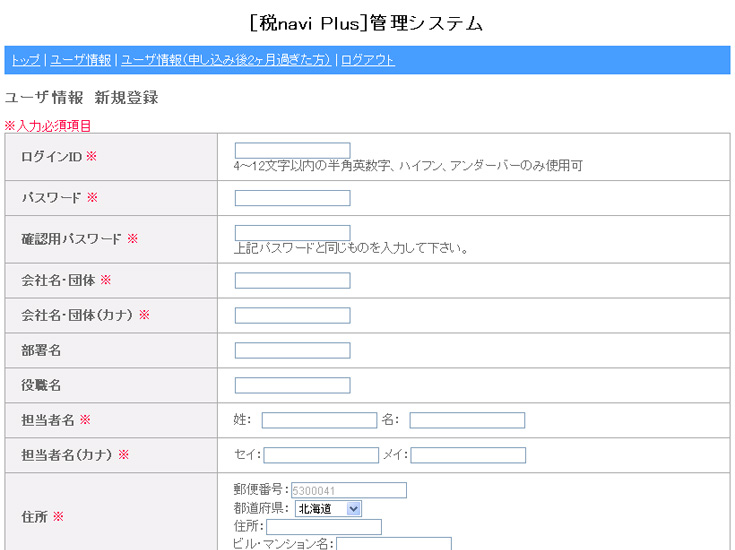Open the 都道府県 dropdown showing 北海道
This screenshot has height=550, width=735.
coord(328,509)
